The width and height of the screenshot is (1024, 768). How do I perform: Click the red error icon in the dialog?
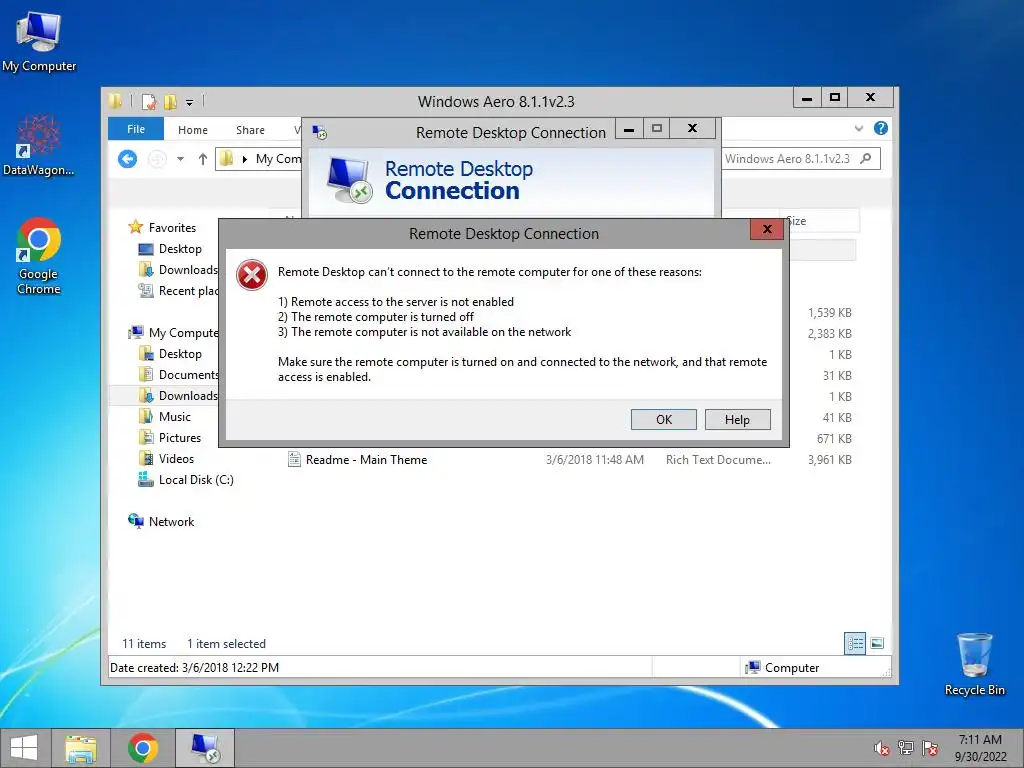pos(252,275)
